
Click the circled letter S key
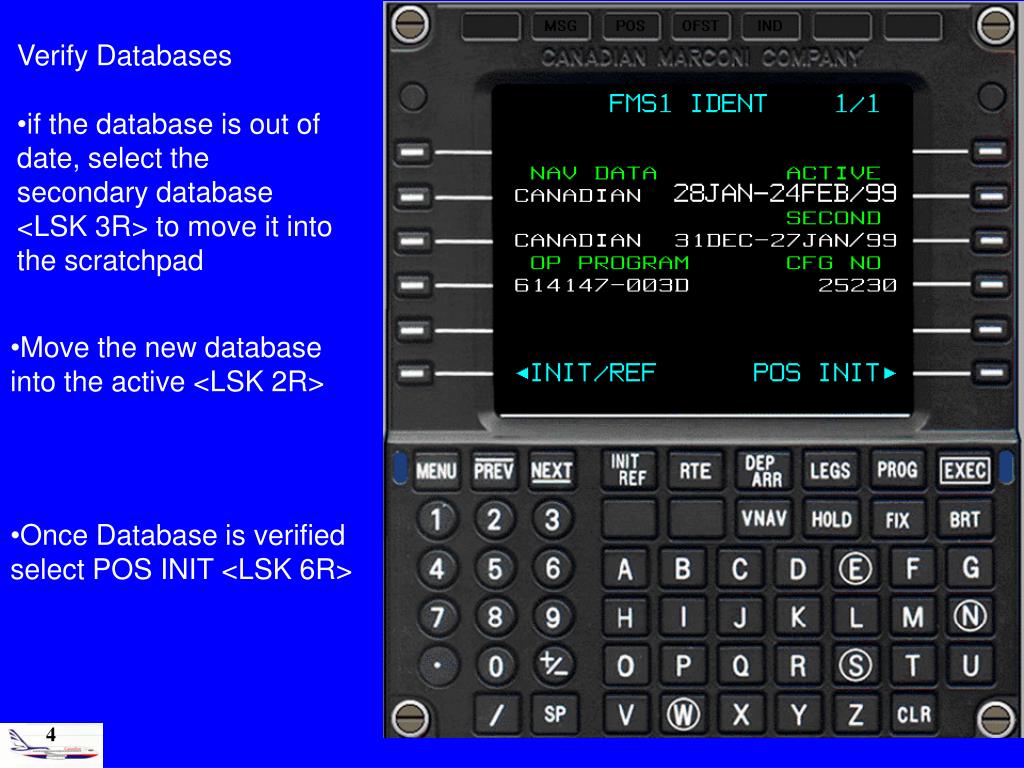[x=855, y=665]
